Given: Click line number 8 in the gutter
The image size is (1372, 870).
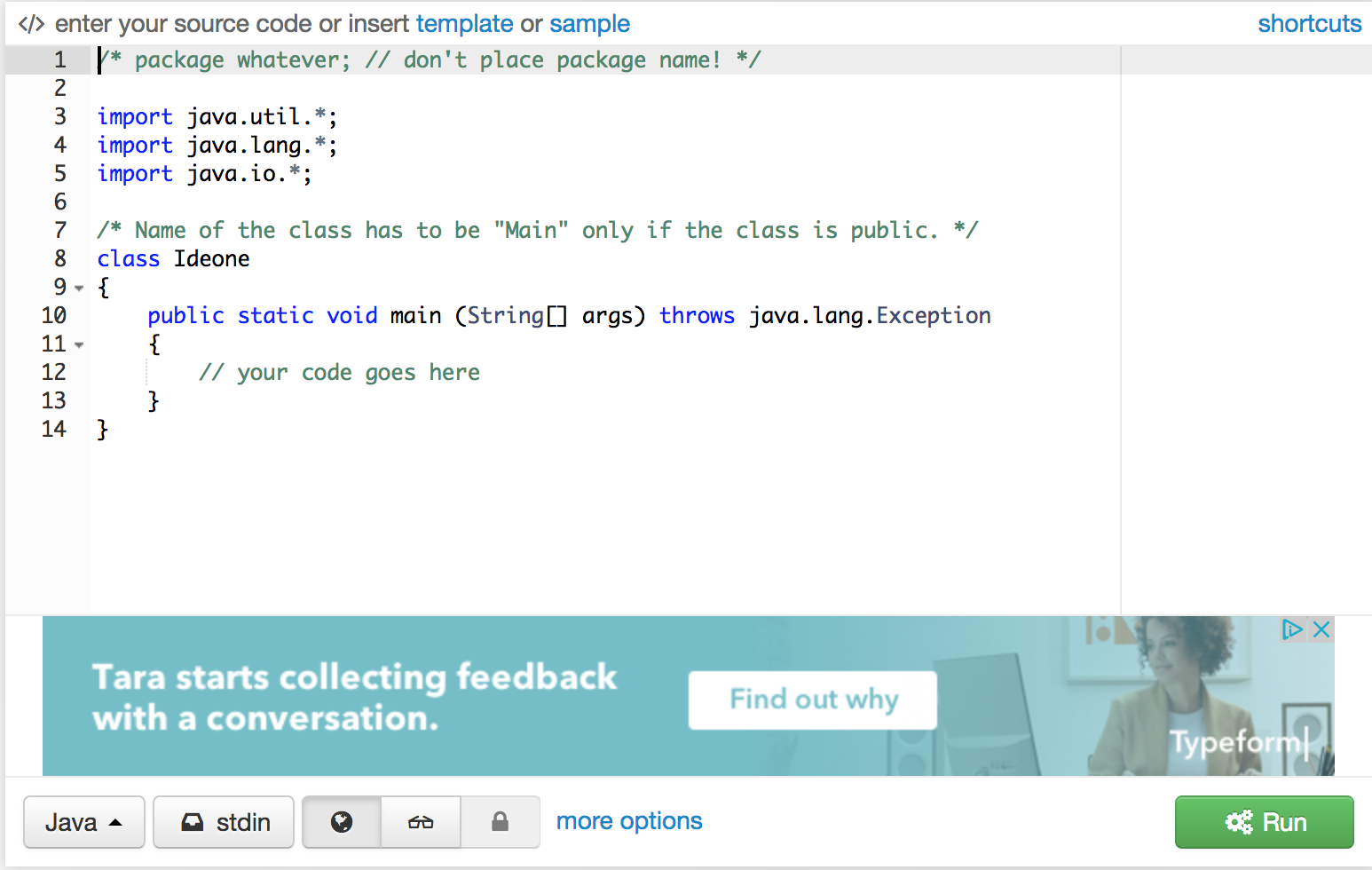Looking at the screenshot, I should tap(59, 258).
